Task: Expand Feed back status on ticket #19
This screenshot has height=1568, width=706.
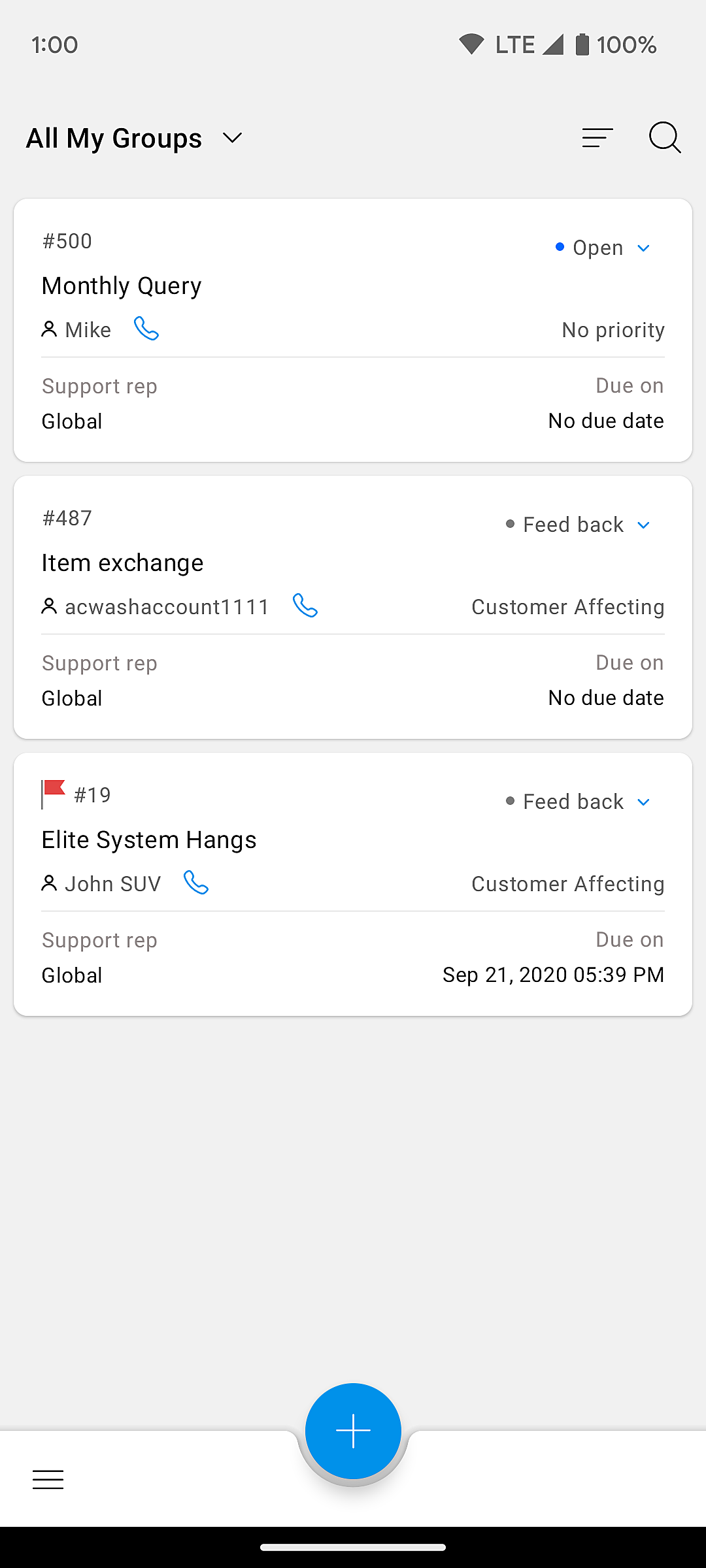Action: point(578,802)
